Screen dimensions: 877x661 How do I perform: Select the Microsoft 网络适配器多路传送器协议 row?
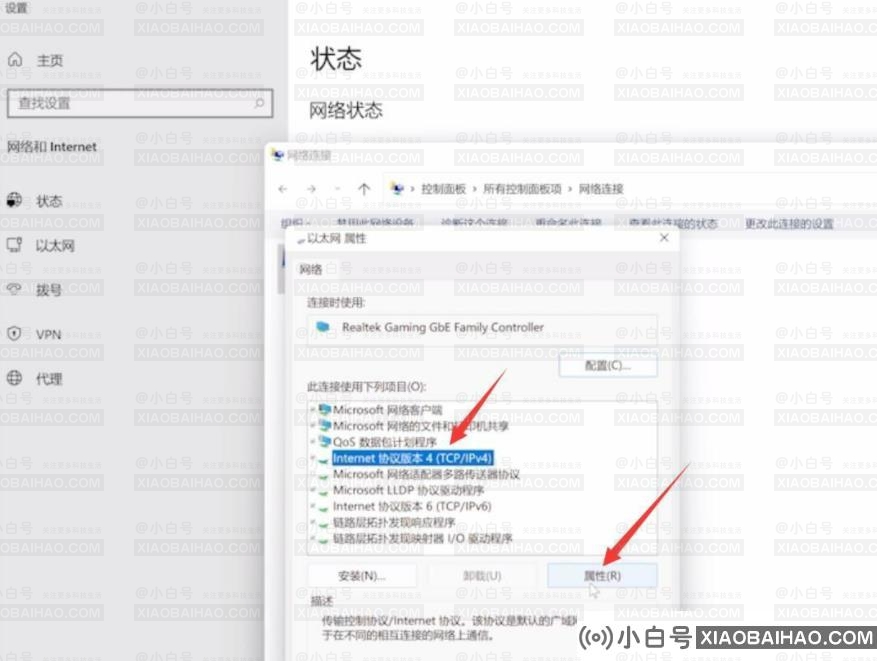pos(426,474)
